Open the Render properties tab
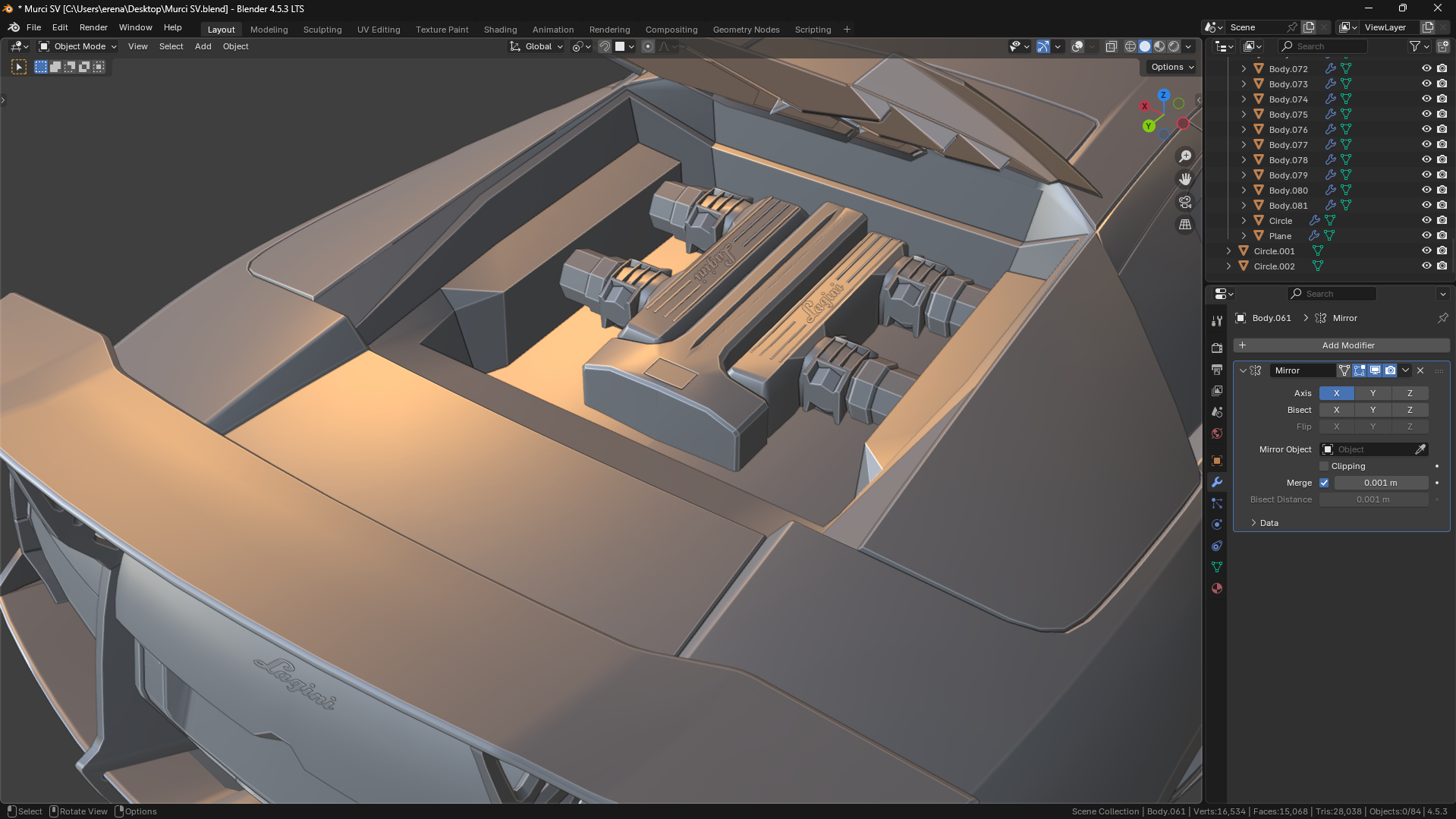This screenshot has height=819, width=1456. click(x=1217, y=348)
